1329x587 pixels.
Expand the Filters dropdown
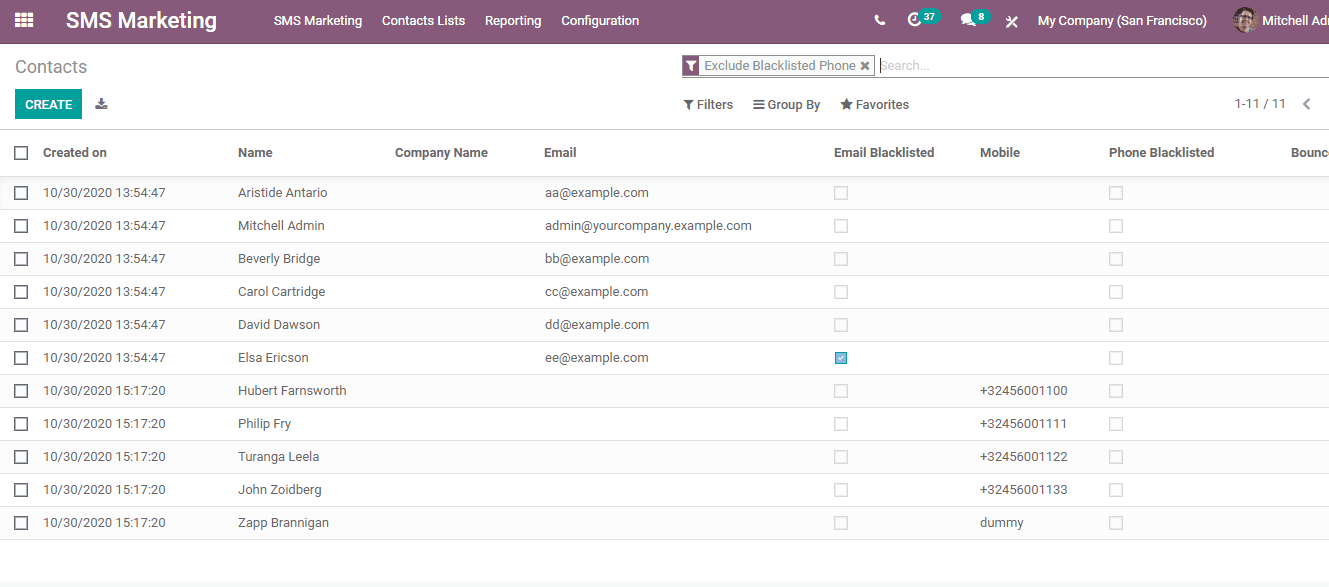708,105
